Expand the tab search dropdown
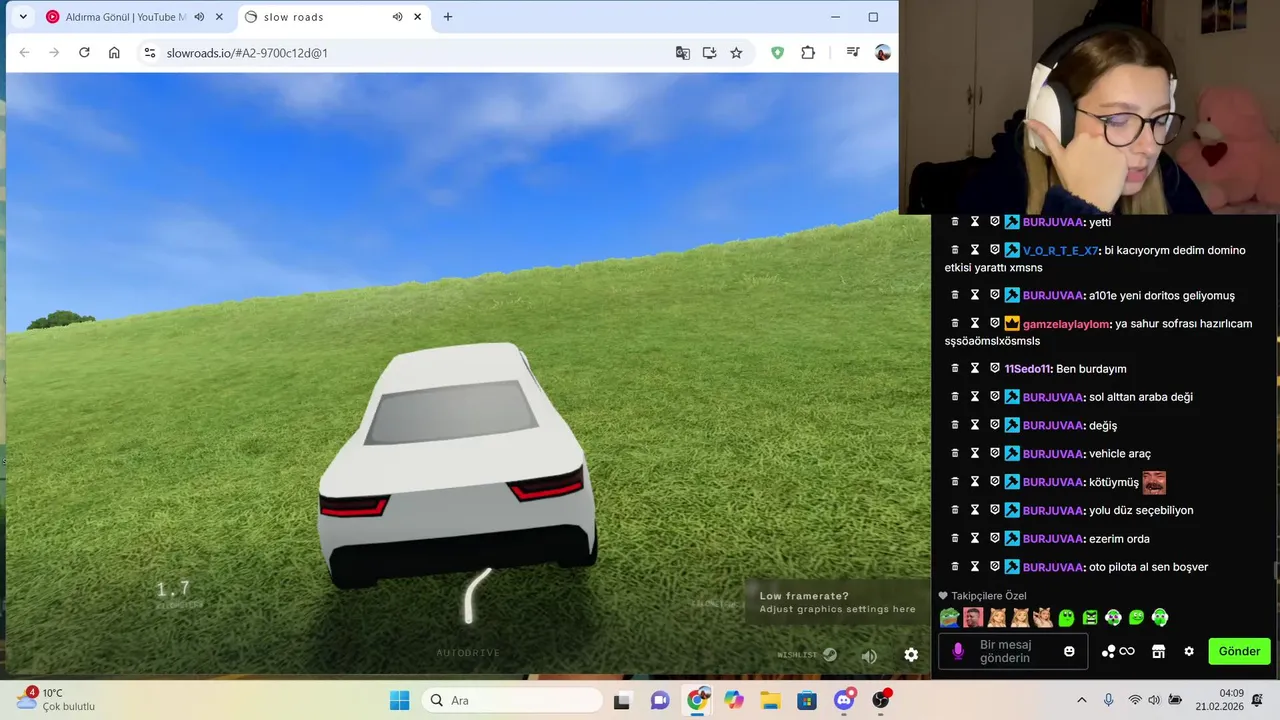The image size is (1280, 720). [x=23, y=17]
